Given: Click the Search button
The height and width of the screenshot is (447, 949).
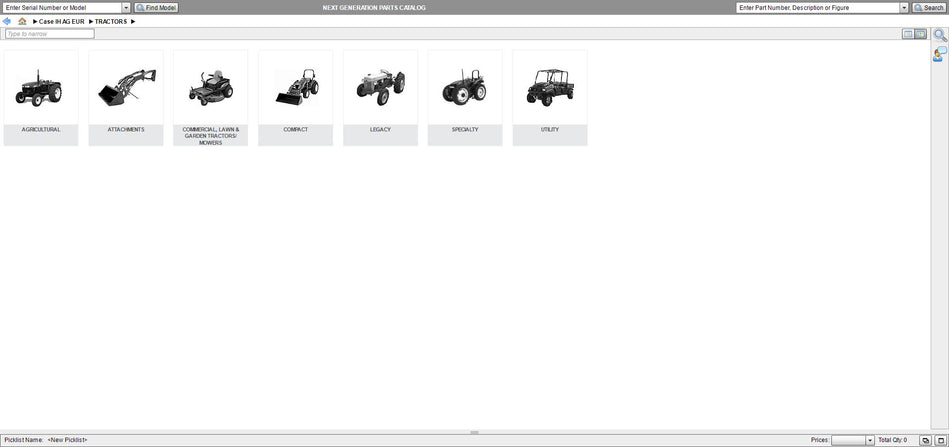Looking at the screenshot, I should coord(928,8).
